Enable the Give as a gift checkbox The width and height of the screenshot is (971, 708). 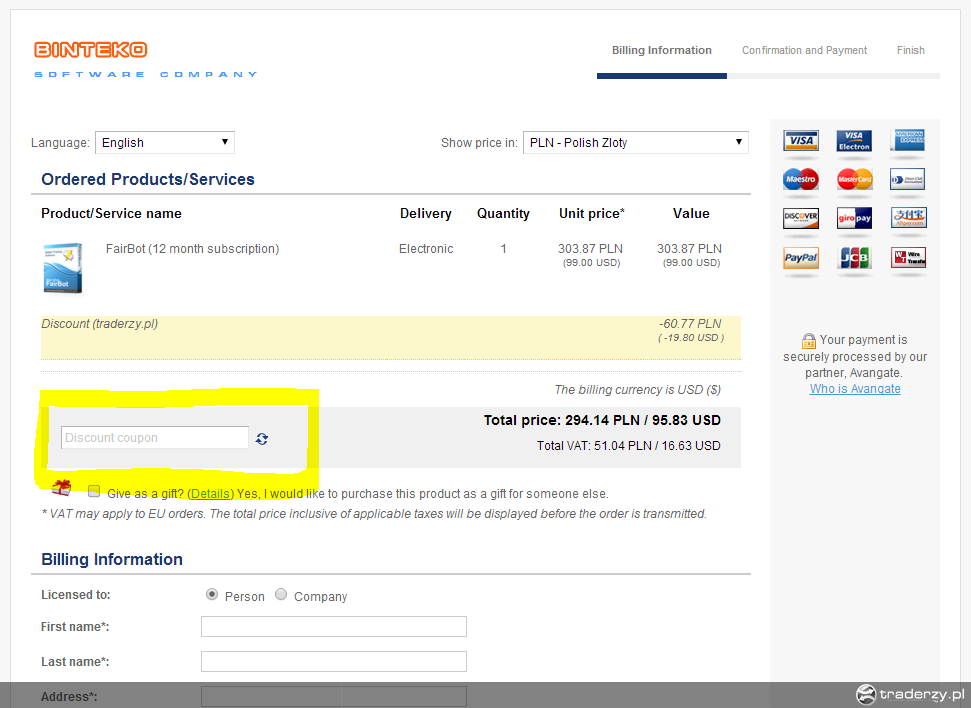tap(94, 492)
